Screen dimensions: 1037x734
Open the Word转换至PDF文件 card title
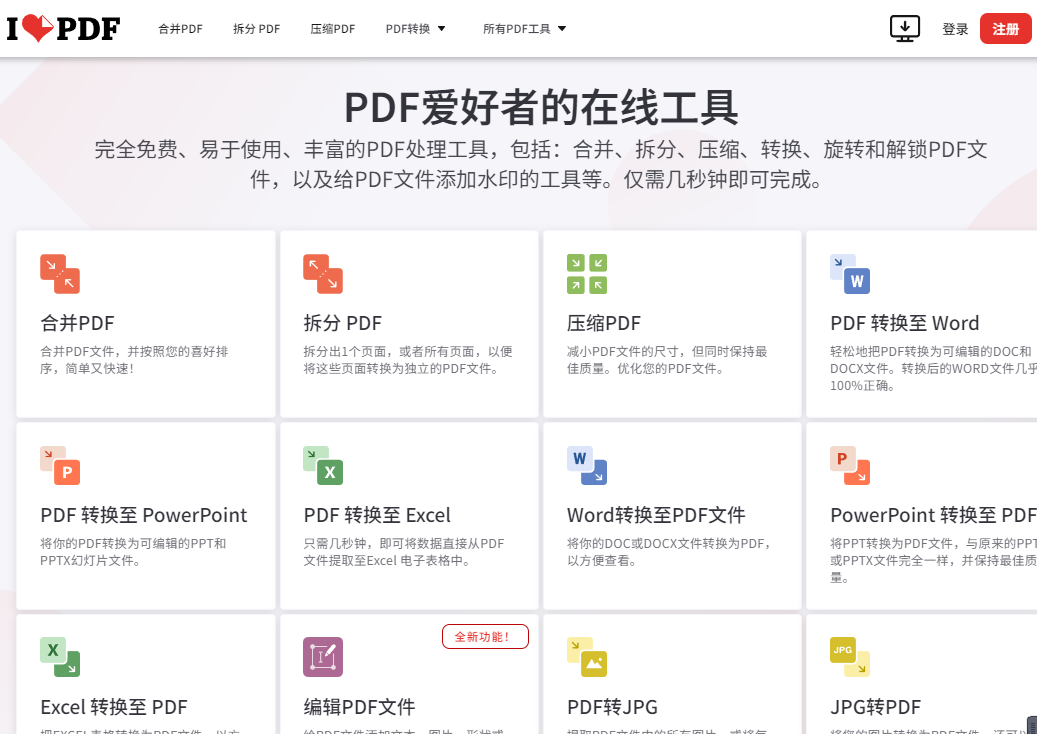pos(656,515)
